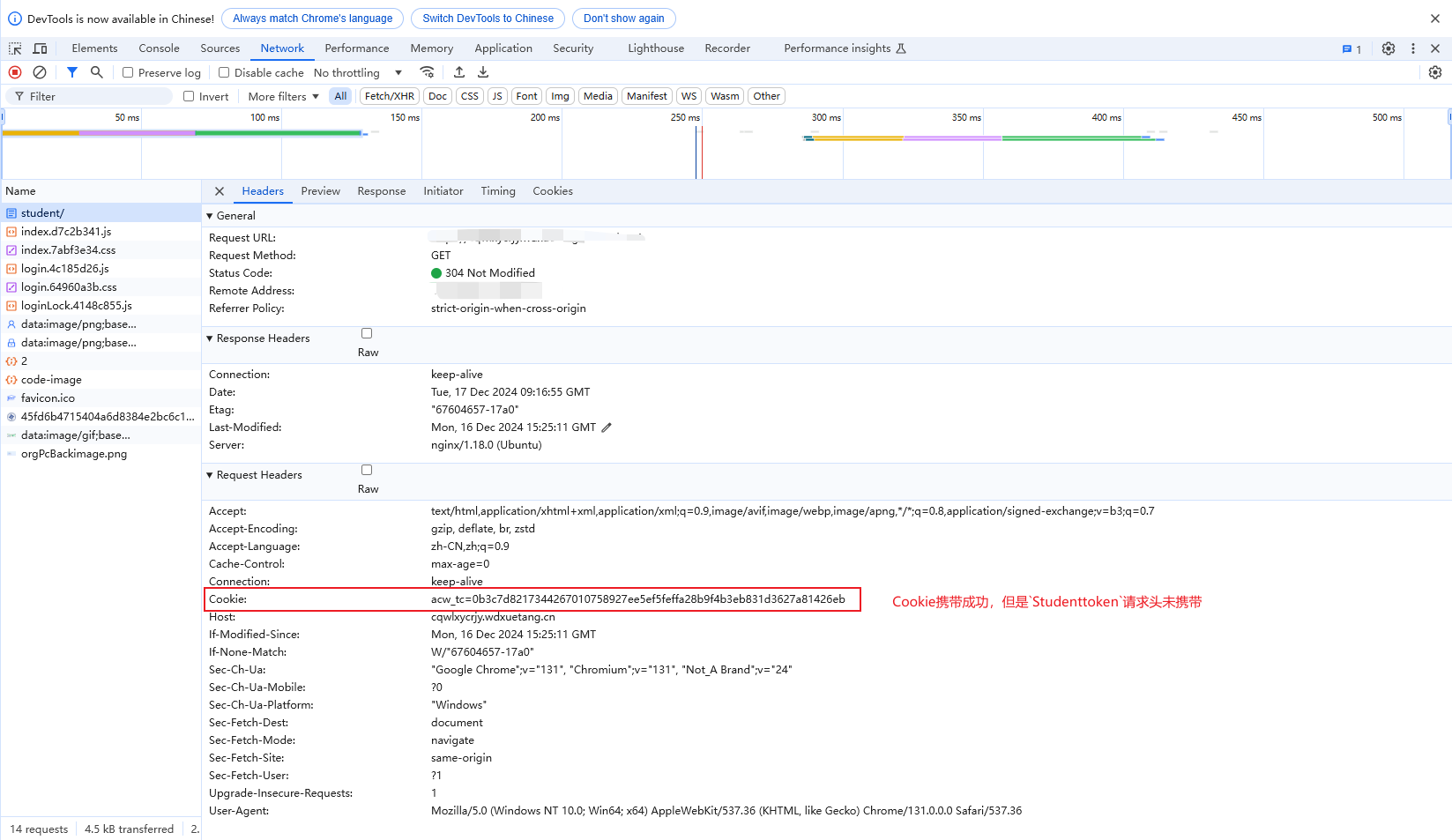
Task: Export HAR file download icon
Action: pos(483,72)
